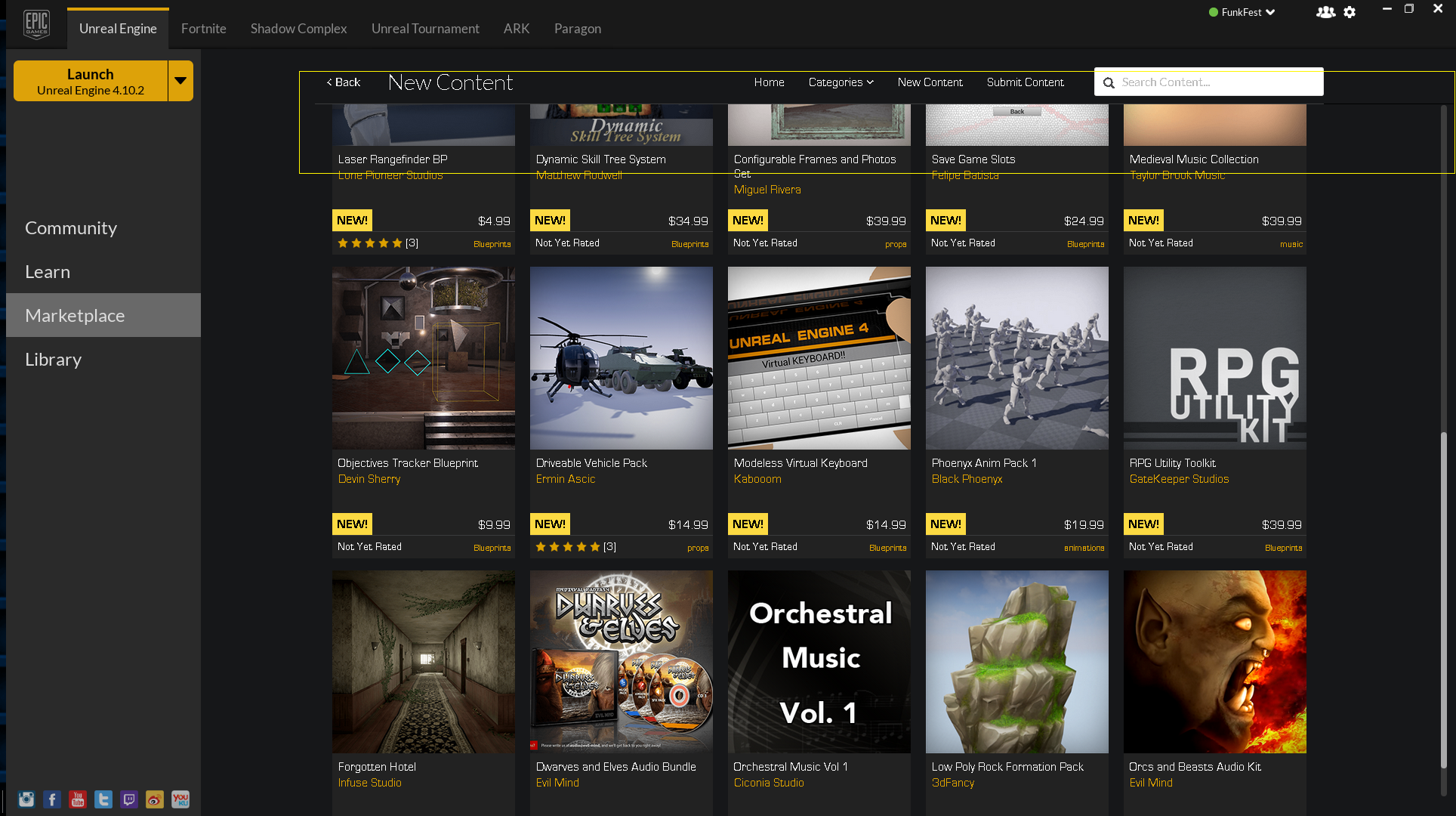This screenshot has width=1456, height=816.
Task: Switch to the Fortnite tab
Action: [x=204, y=29]
